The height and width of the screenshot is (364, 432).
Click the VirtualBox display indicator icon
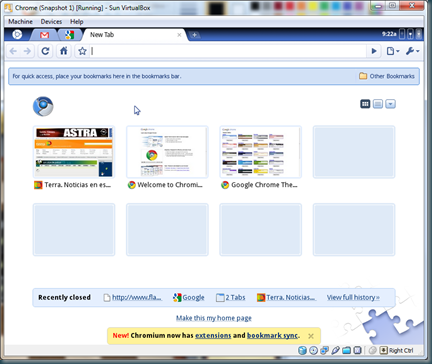(x=357, y=350)
